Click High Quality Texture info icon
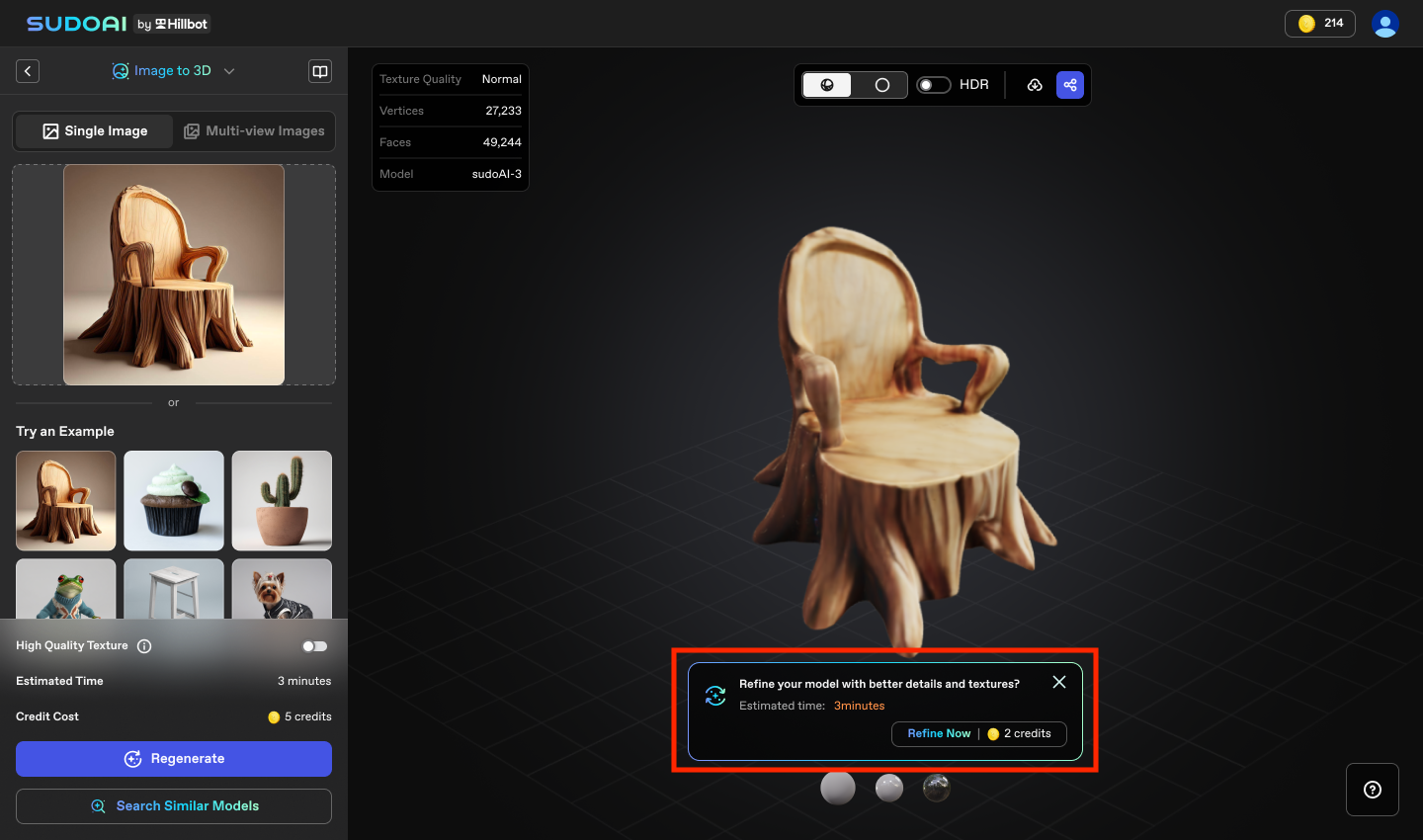1423x840 pixels. coord(144,646)
